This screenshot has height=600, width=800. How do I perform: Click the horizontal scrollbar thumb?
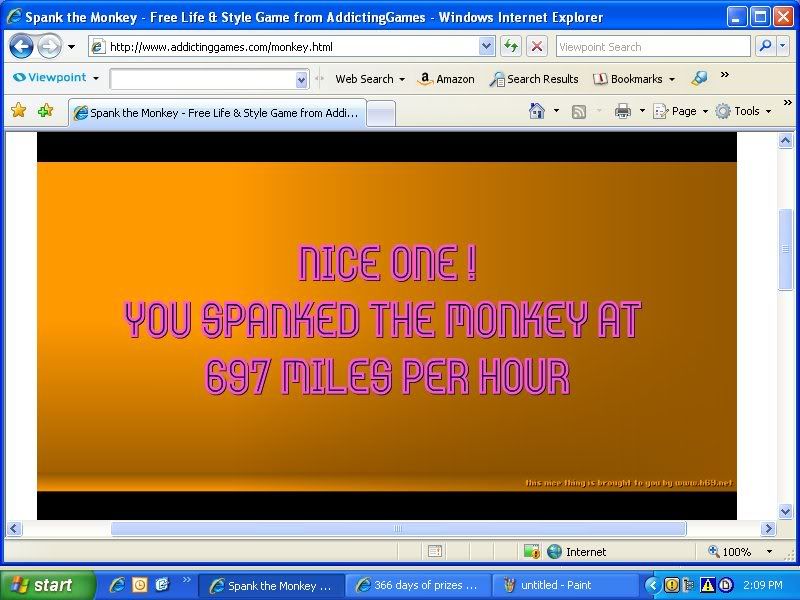click(398, 529)
